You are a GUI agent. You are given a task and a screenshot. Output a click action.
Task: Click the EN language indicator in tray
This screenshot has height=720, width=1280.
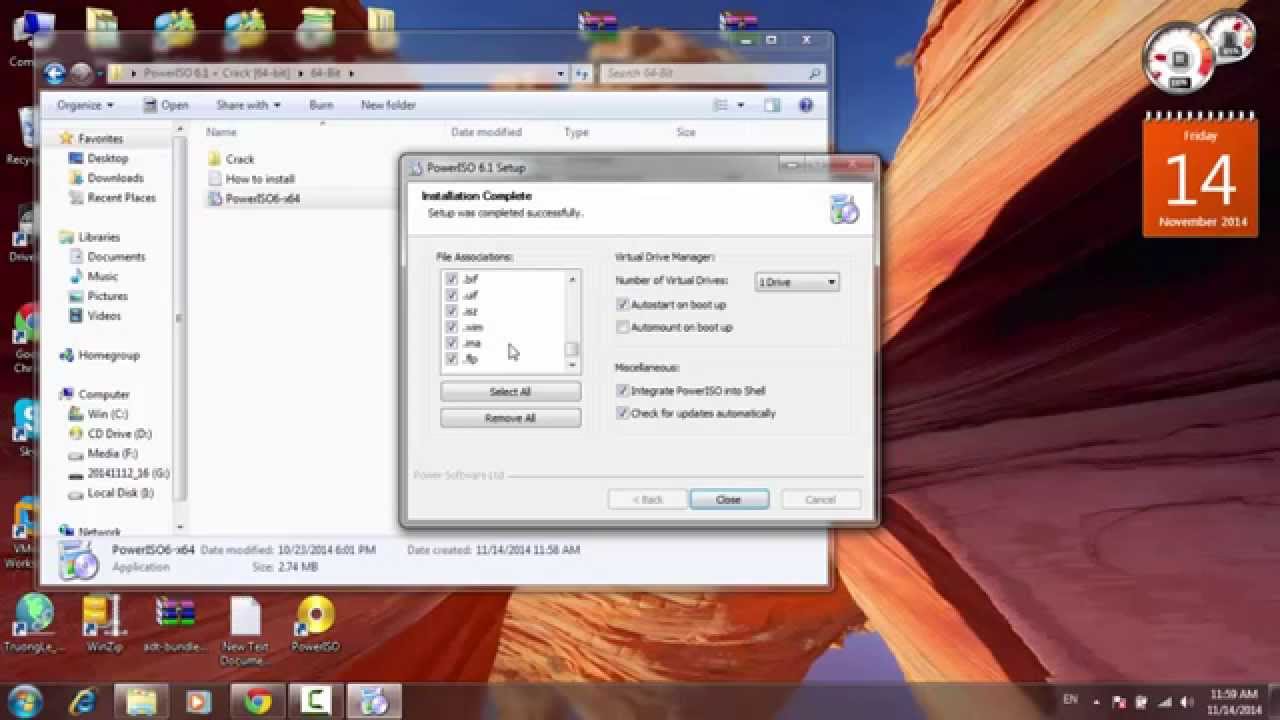point(1070,699)
